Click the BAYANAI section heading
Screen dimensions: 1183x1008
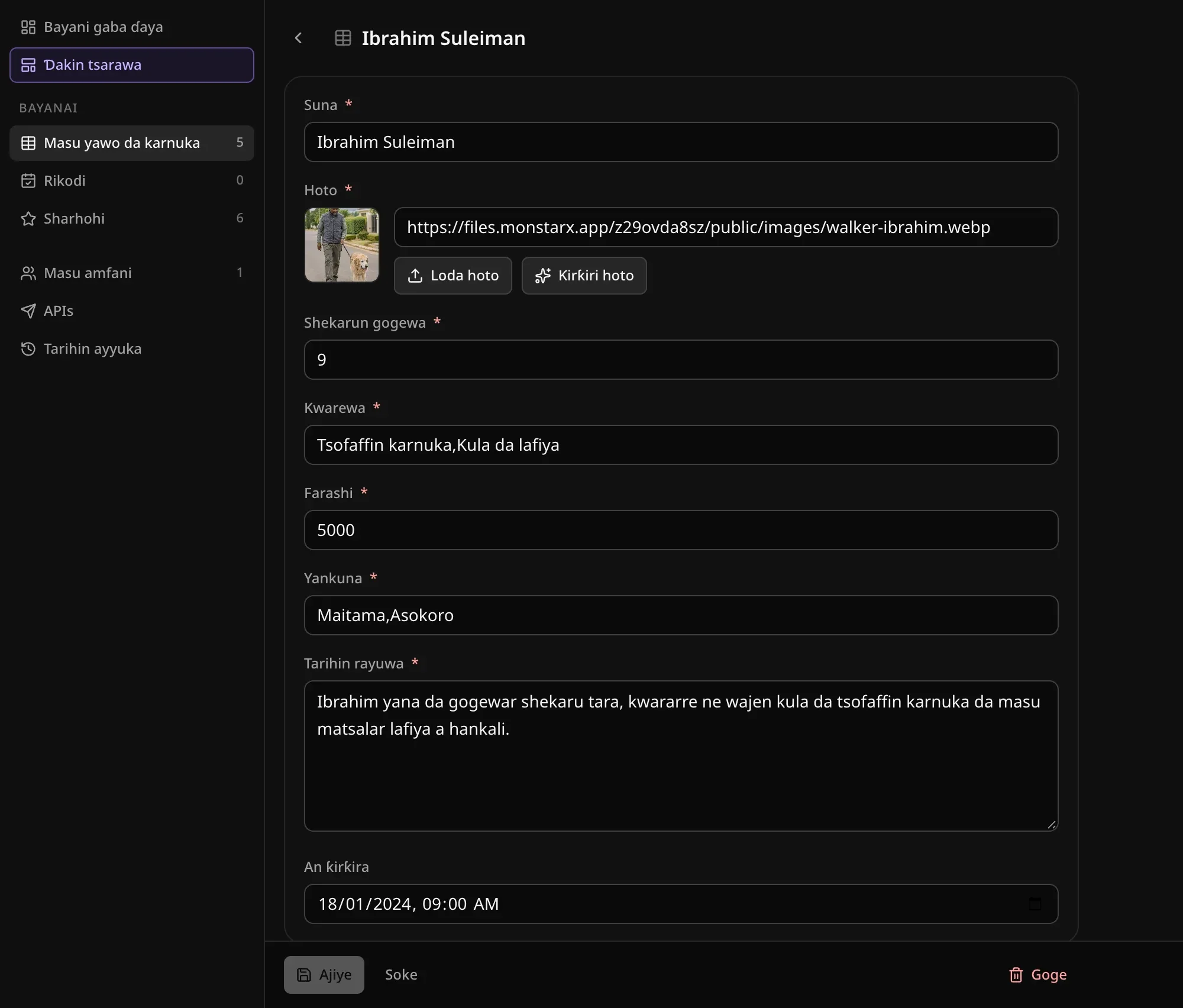49,108
